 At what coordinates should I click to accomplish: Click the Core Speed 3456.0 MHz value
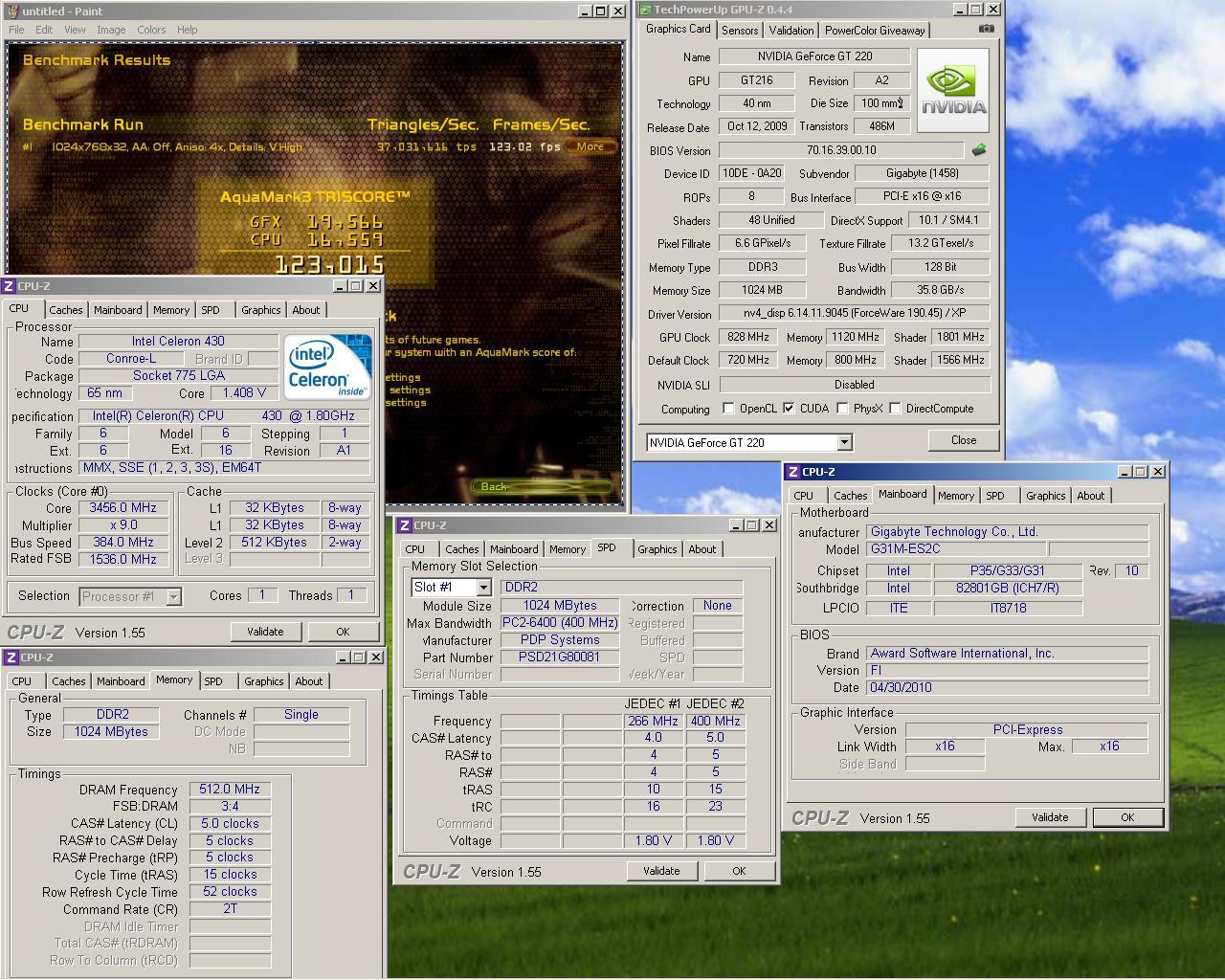(x=123, y=508)
